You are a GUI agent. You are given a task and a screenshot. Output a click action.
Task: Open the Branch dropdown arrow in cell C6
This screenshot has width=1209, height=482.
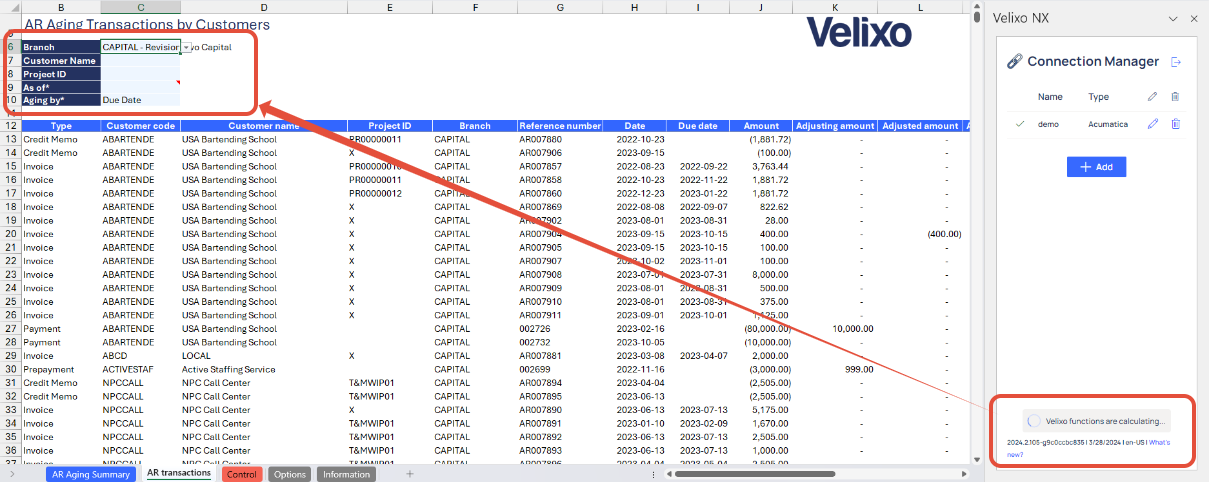(x=186, y=47)
